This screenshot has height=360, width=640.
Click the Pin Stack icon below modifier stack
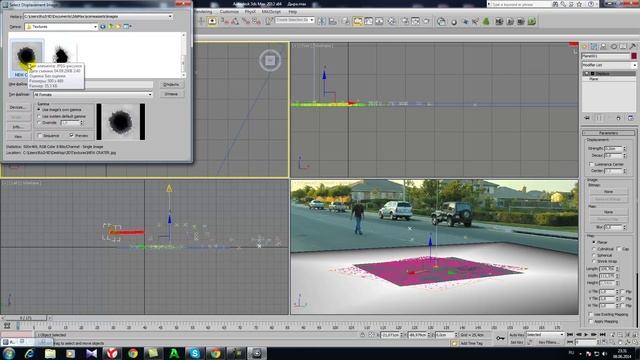tap(587, 118)
